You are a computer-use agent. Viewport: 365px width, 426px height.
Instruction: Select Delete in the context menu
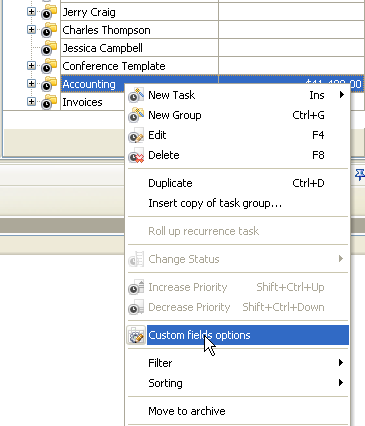(238, 155)
